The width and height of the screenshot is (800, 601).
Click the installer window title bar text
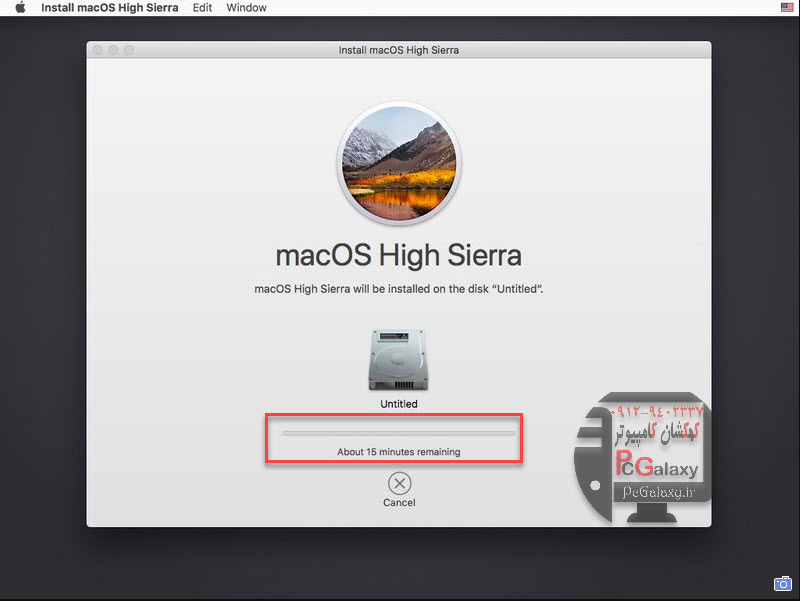tap(398, 49)
